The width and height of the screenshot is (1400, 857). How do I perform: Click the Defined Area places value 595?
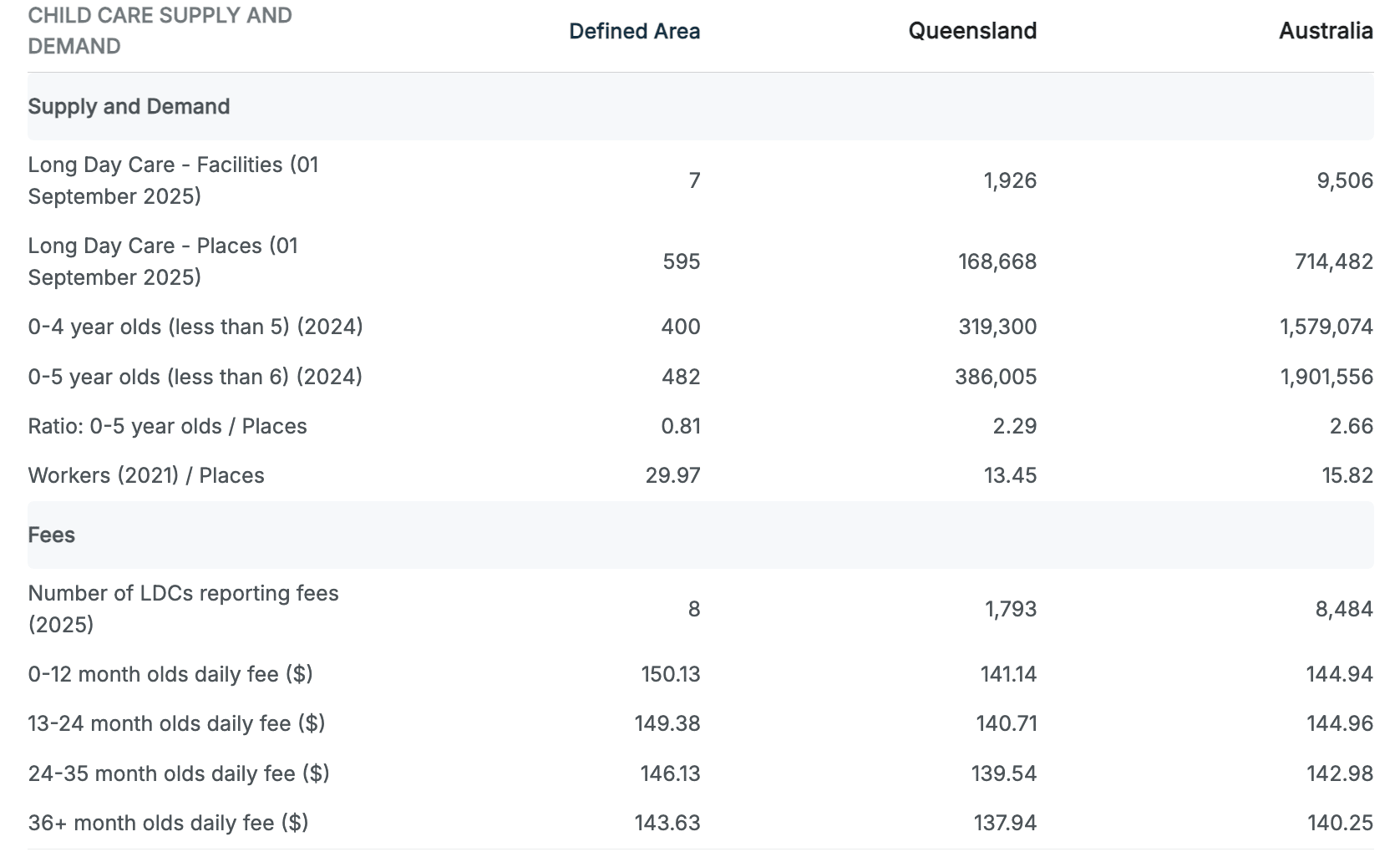click(681, 261)
